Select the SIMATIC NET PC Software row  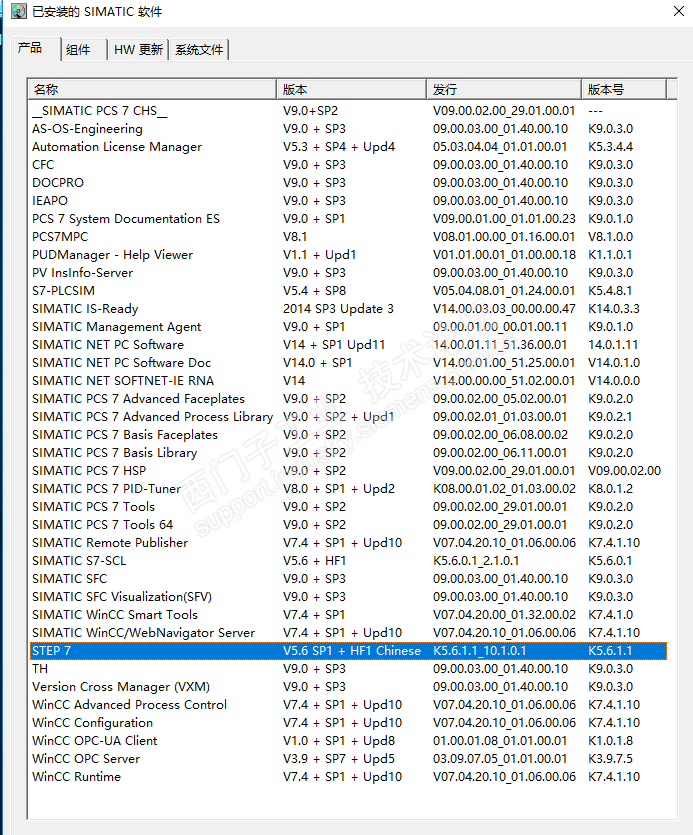pyautogui.click(x=348, y=345)
